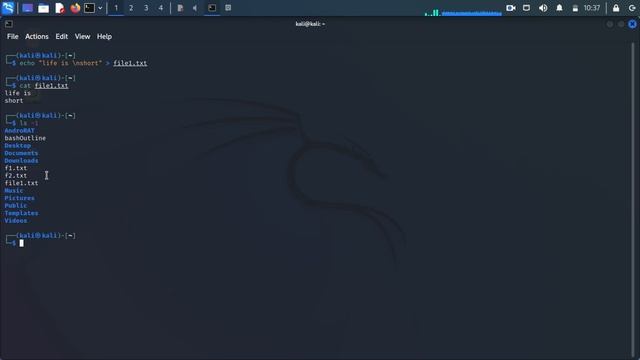This screenshot has width=640, height=360.
Task: Click the Pictures directory entry
Action: [20, 198]
